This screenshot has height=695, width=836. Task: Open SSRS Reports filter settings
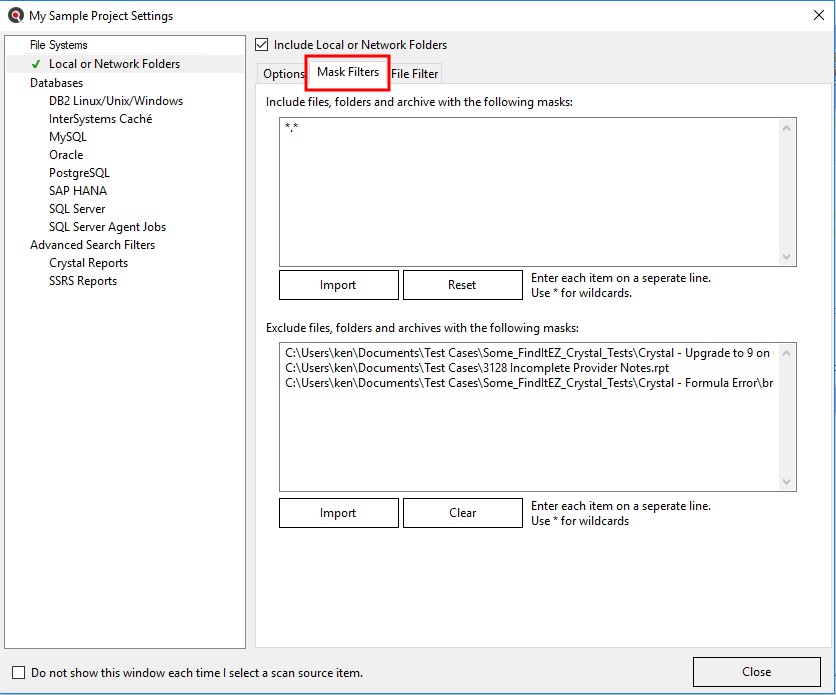[x=83, y=281]
